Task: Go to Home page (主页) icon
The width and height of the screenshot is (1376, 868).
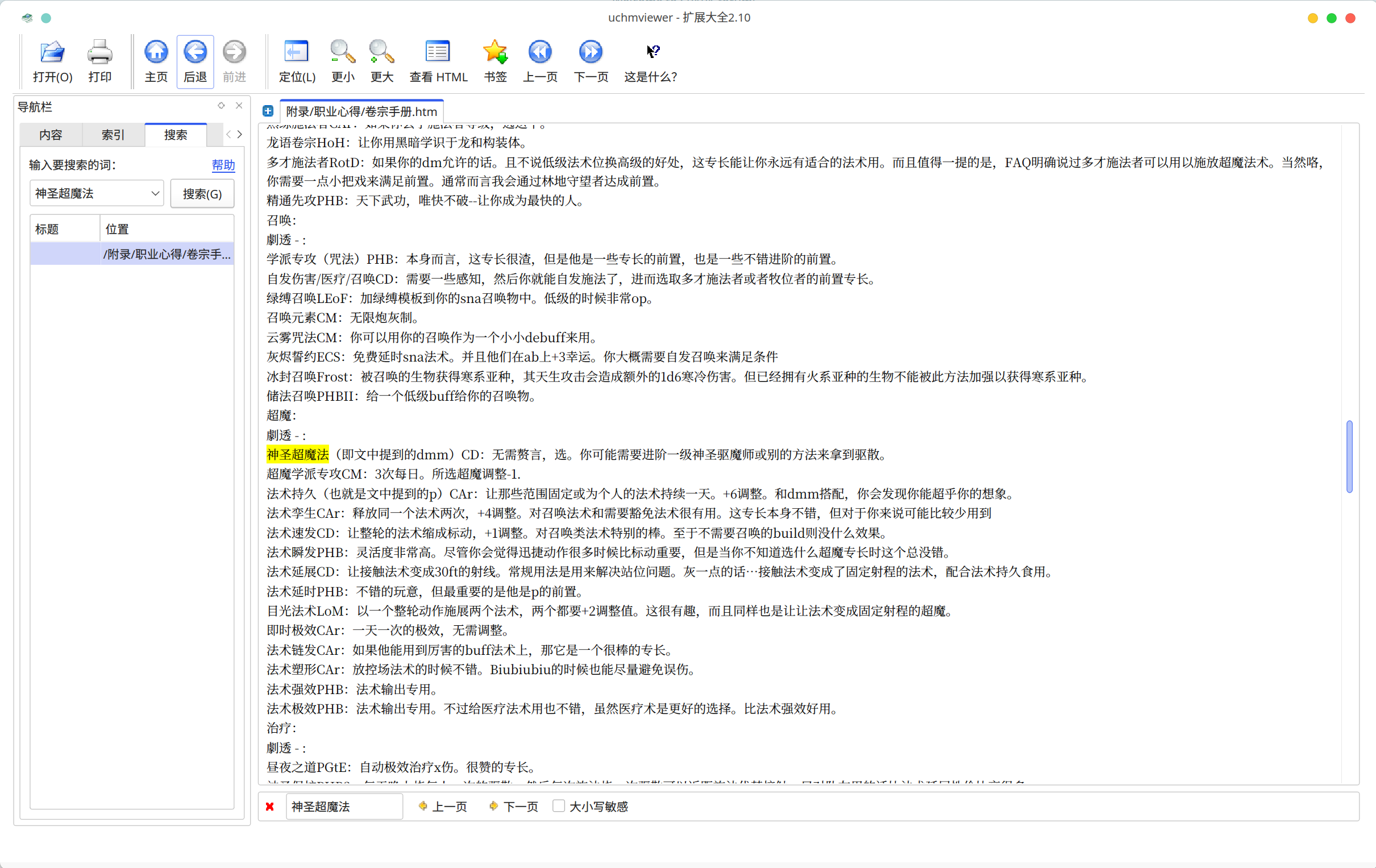Action: point(155,52)
